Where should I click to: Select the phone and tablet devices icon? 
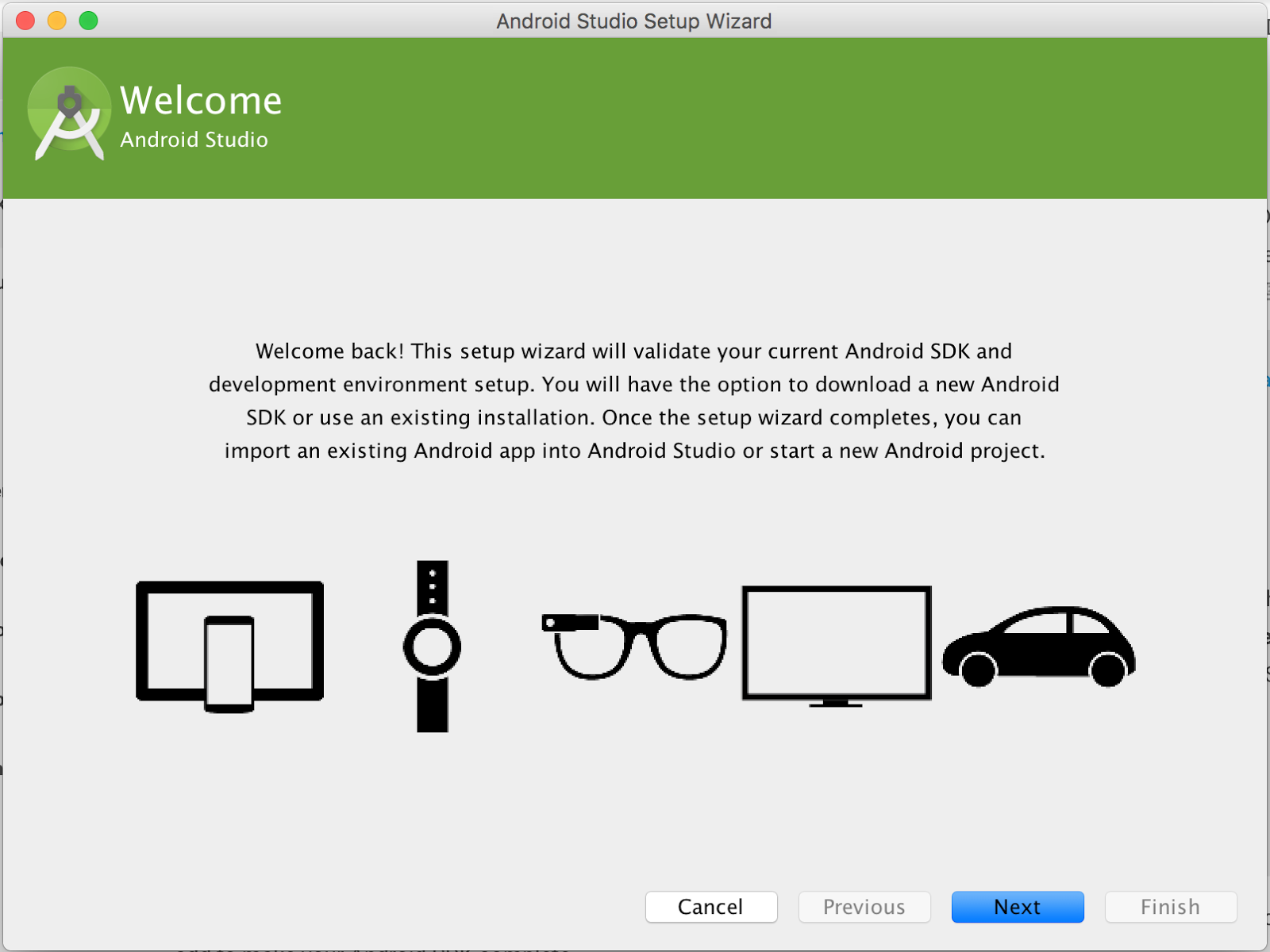tap(230, 643)
